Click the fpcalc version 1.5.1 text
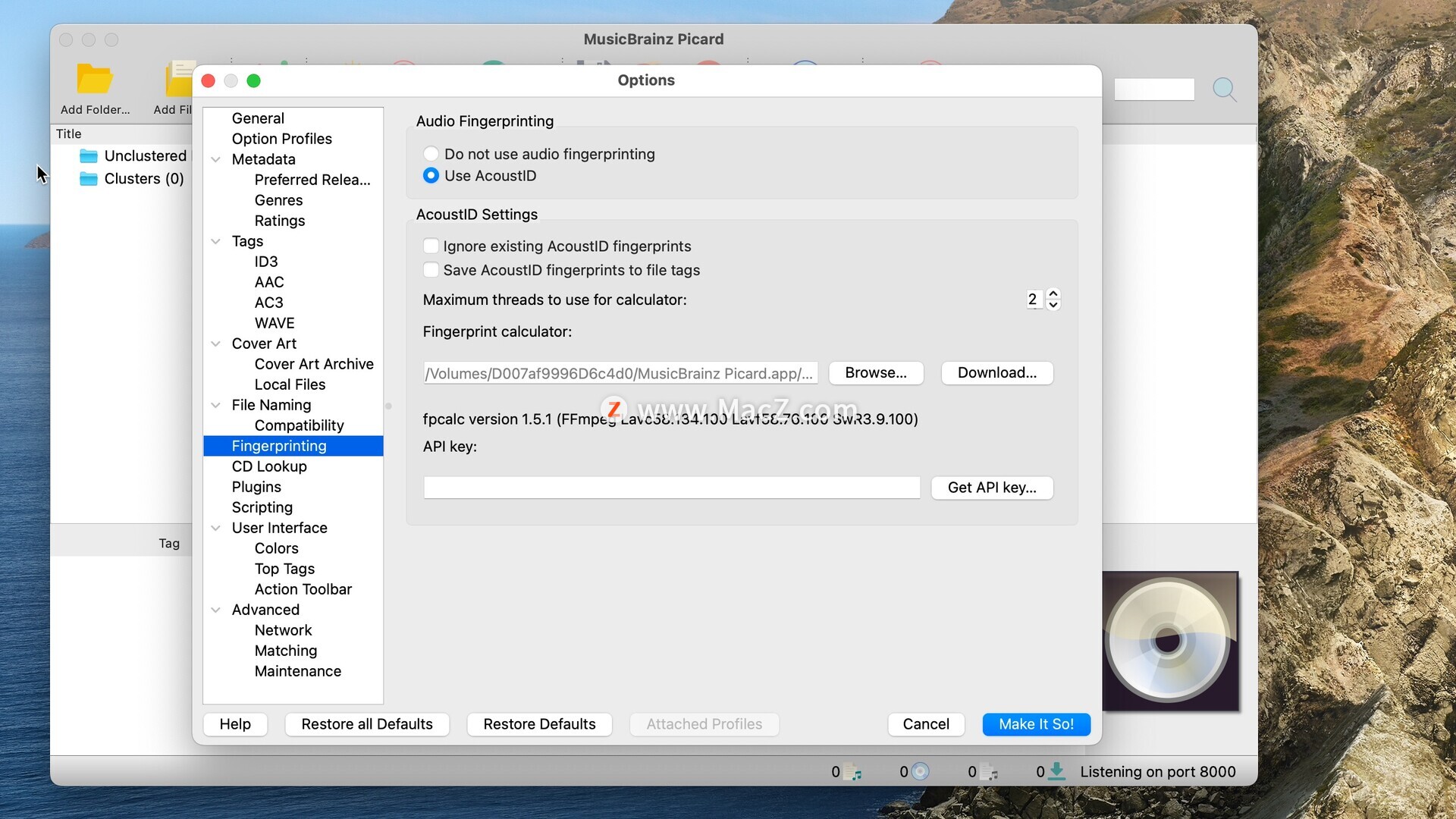This screenshot has height=819, width=1456. (x=670, y=419)
